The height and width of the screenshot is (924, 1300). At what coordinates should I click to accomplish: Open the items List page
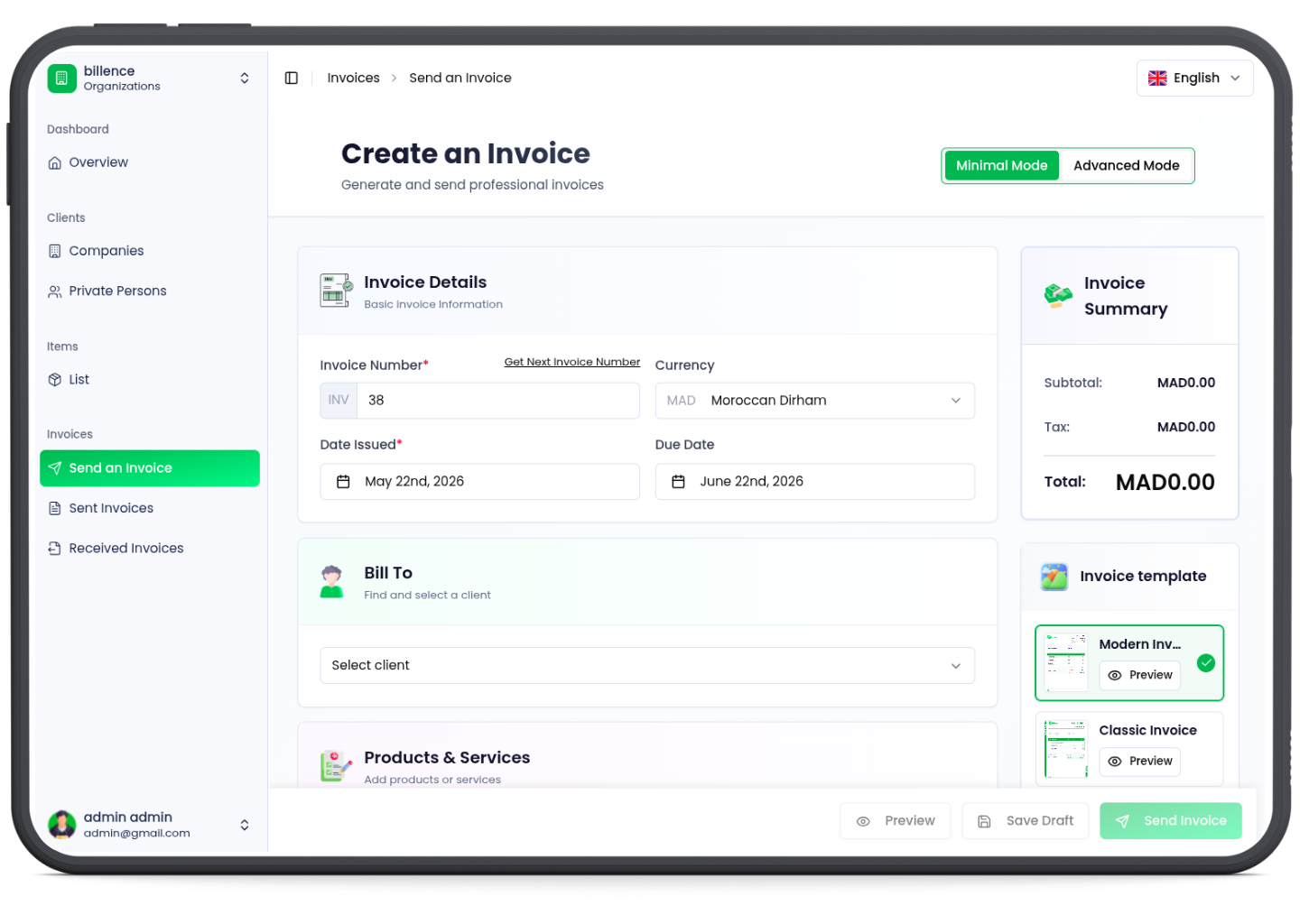[150, 380]
